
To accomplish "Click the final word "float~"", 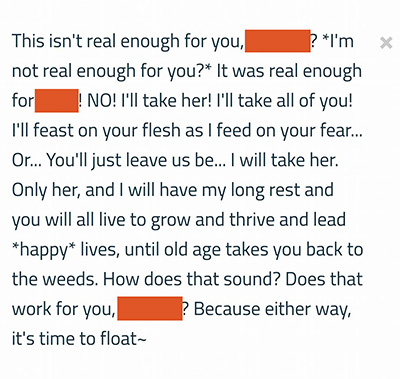I will (118, 339).
